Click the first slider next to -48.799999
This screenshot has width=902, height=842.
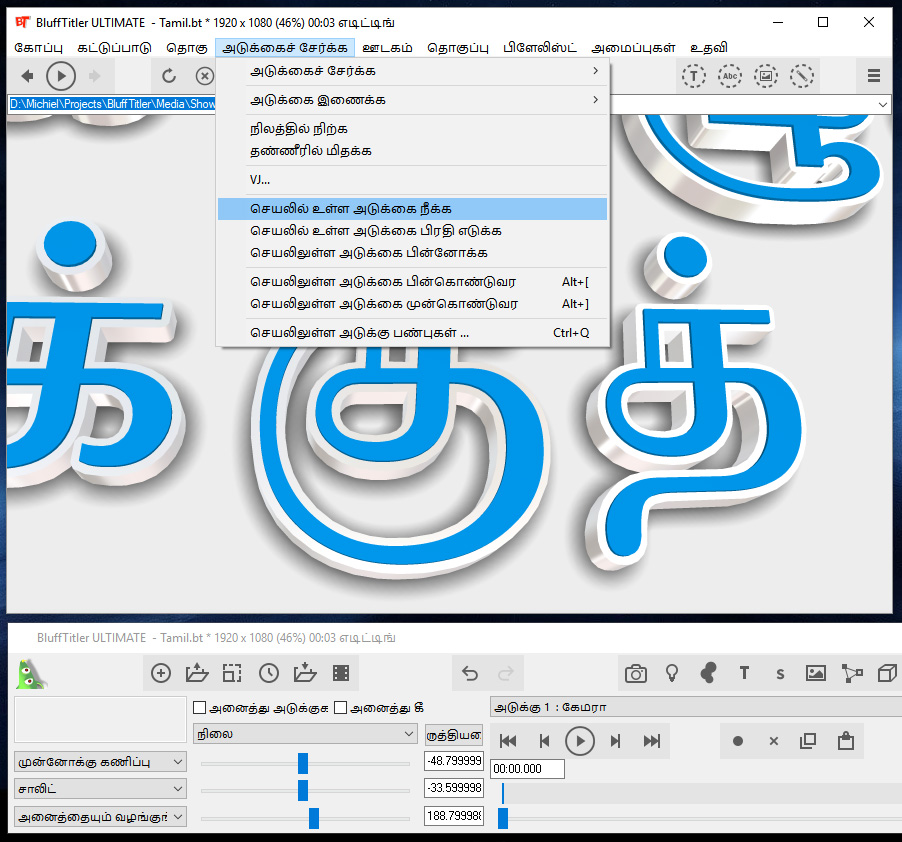pos(303,763)
